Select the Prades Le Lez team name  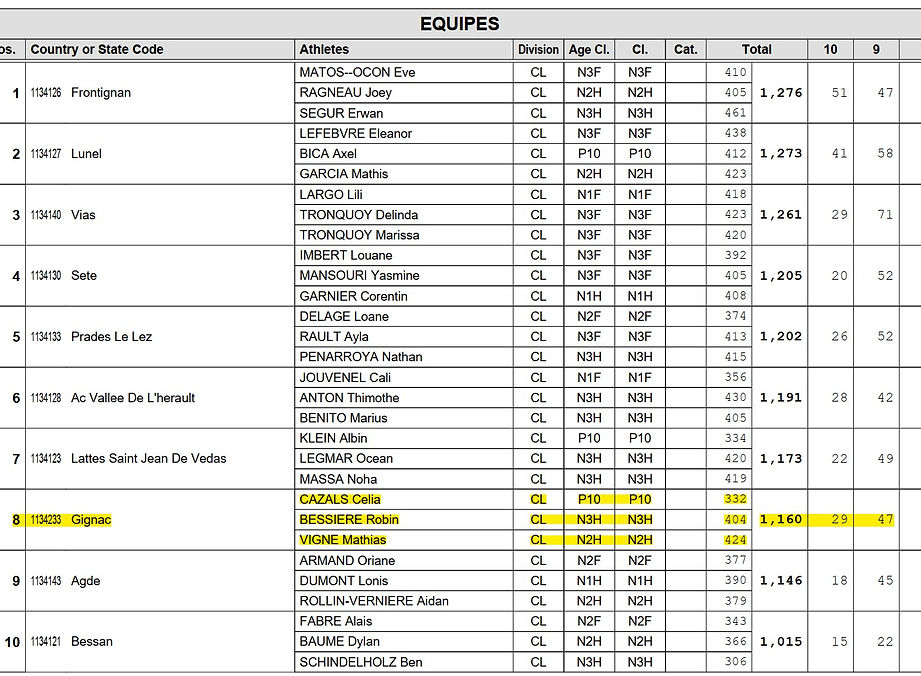pos(112,337)
